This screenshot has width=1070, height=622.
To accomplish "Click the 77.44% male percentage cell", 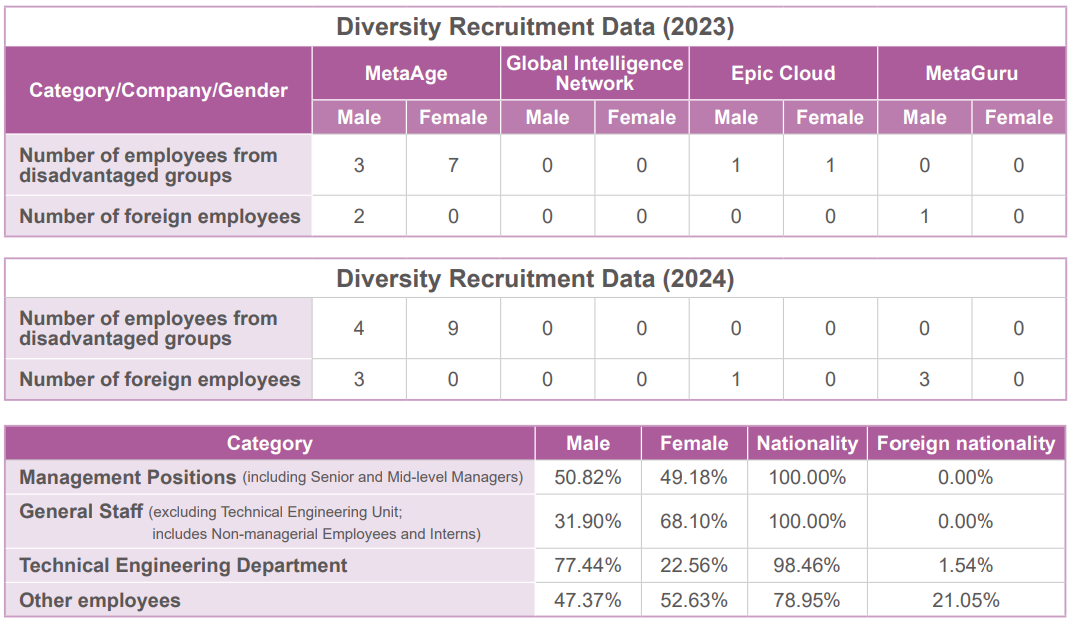I will click(x=588, y=566).
